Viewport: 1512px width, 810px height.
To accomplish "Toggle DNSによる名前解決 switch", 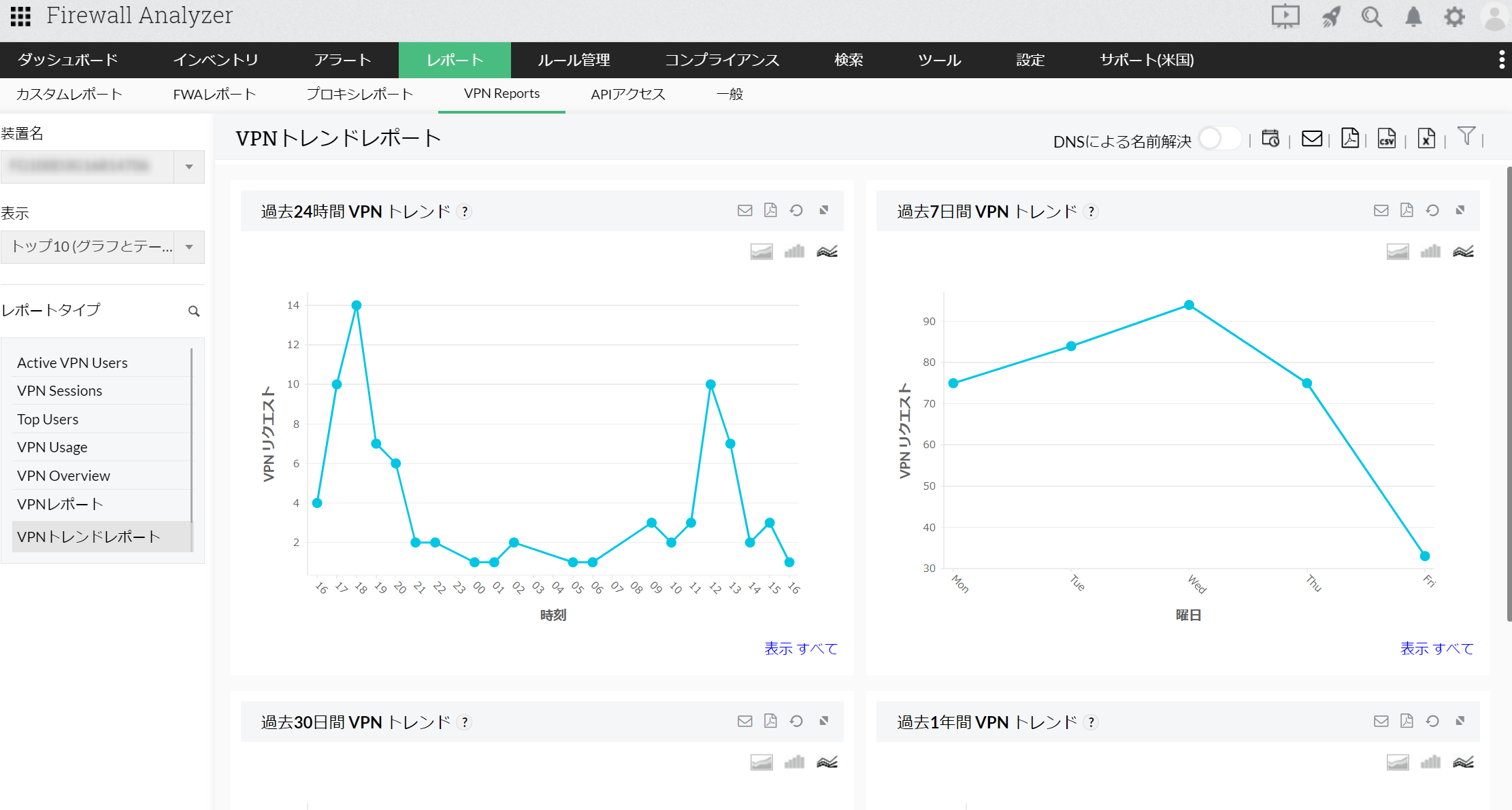I will (1220, 139).
